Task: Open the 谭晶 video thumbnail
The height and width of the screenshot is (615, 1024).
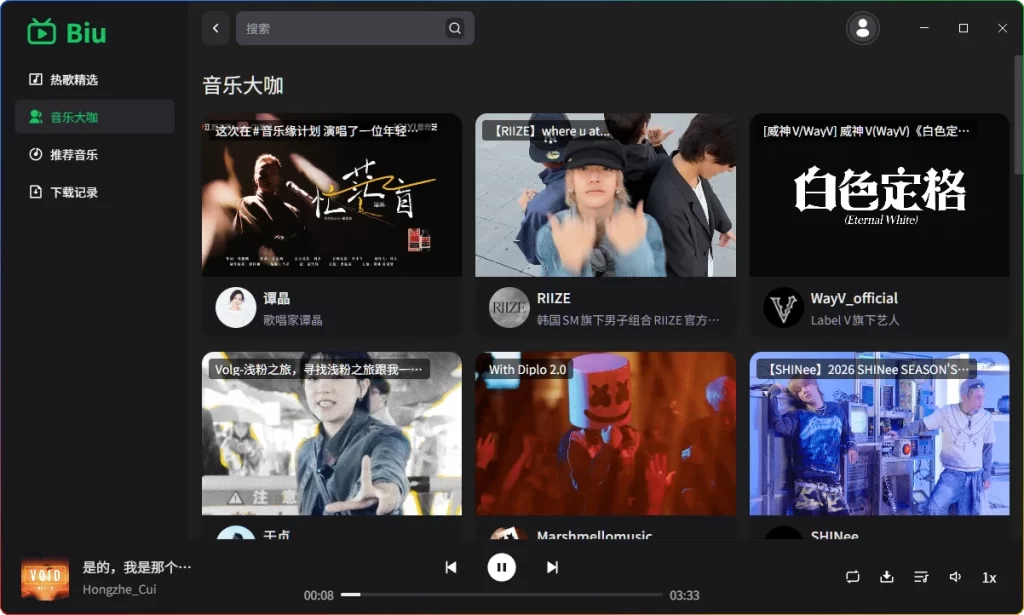Action: 331,195
